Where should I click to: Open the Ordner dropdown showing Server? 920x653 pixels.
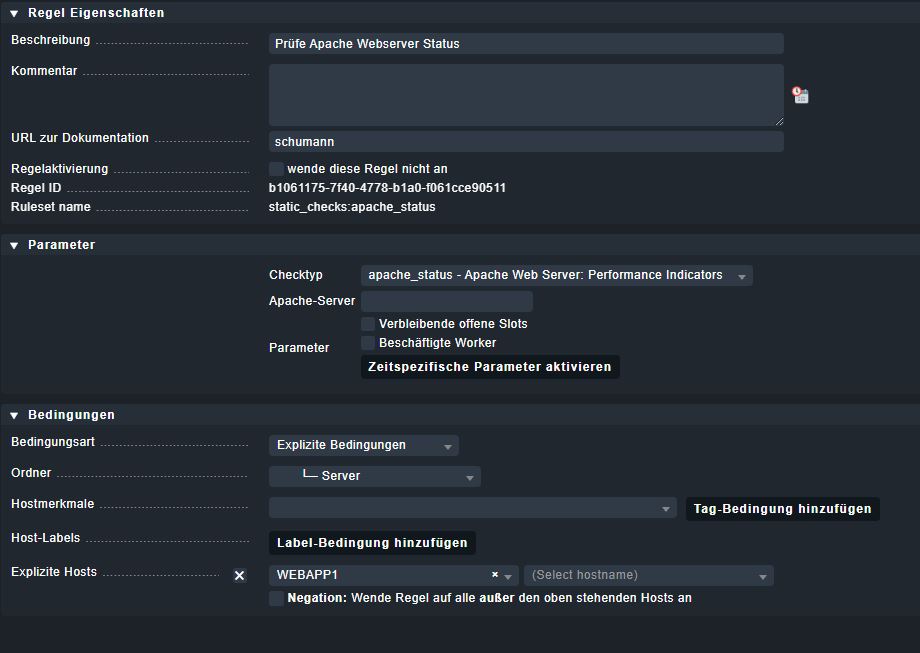pyautogui.click(x=374, y=476)
